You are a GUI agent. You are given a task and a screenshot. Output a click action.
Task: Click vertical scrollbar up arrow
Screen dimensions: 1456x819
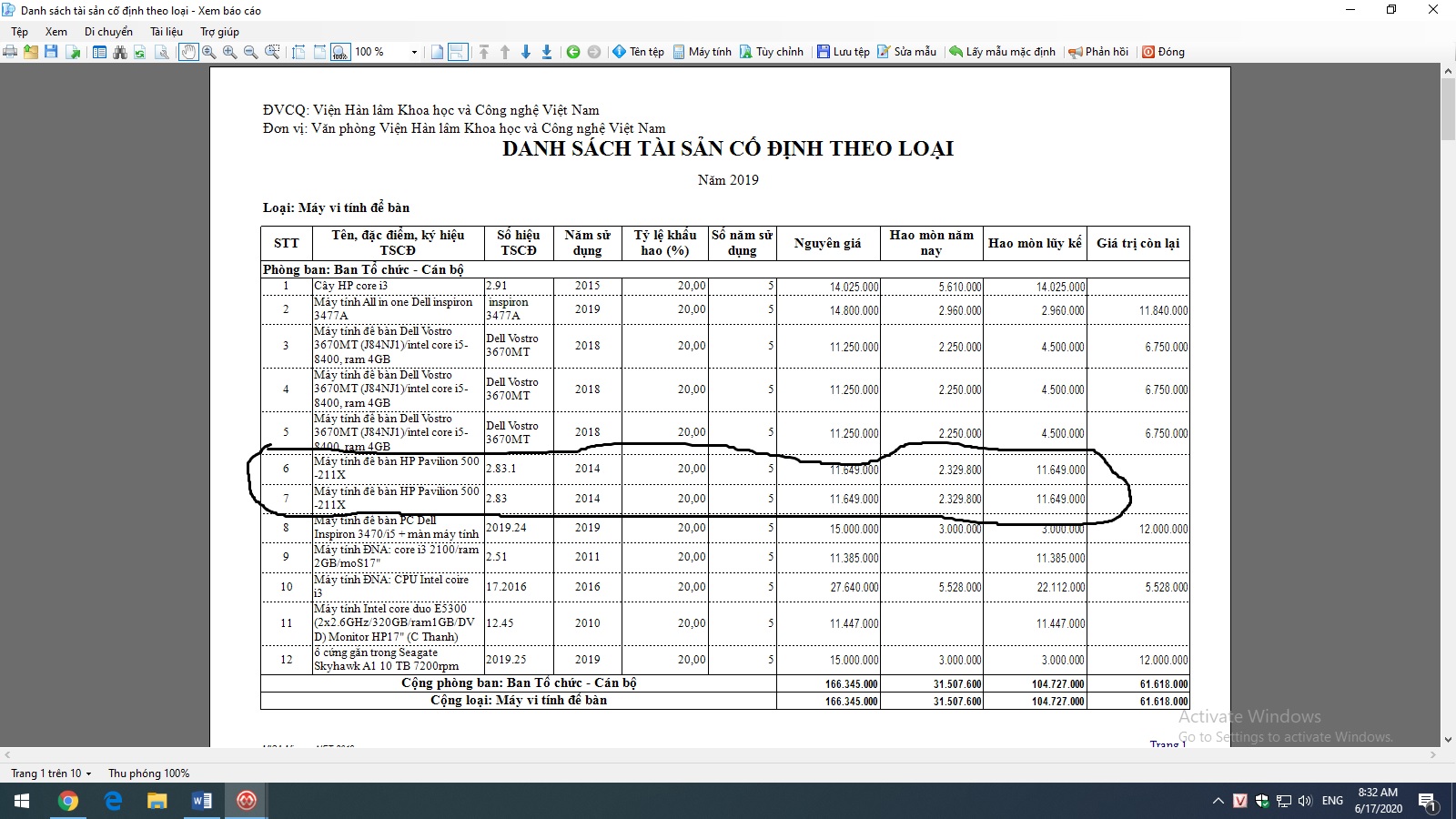click(1448, 70)
